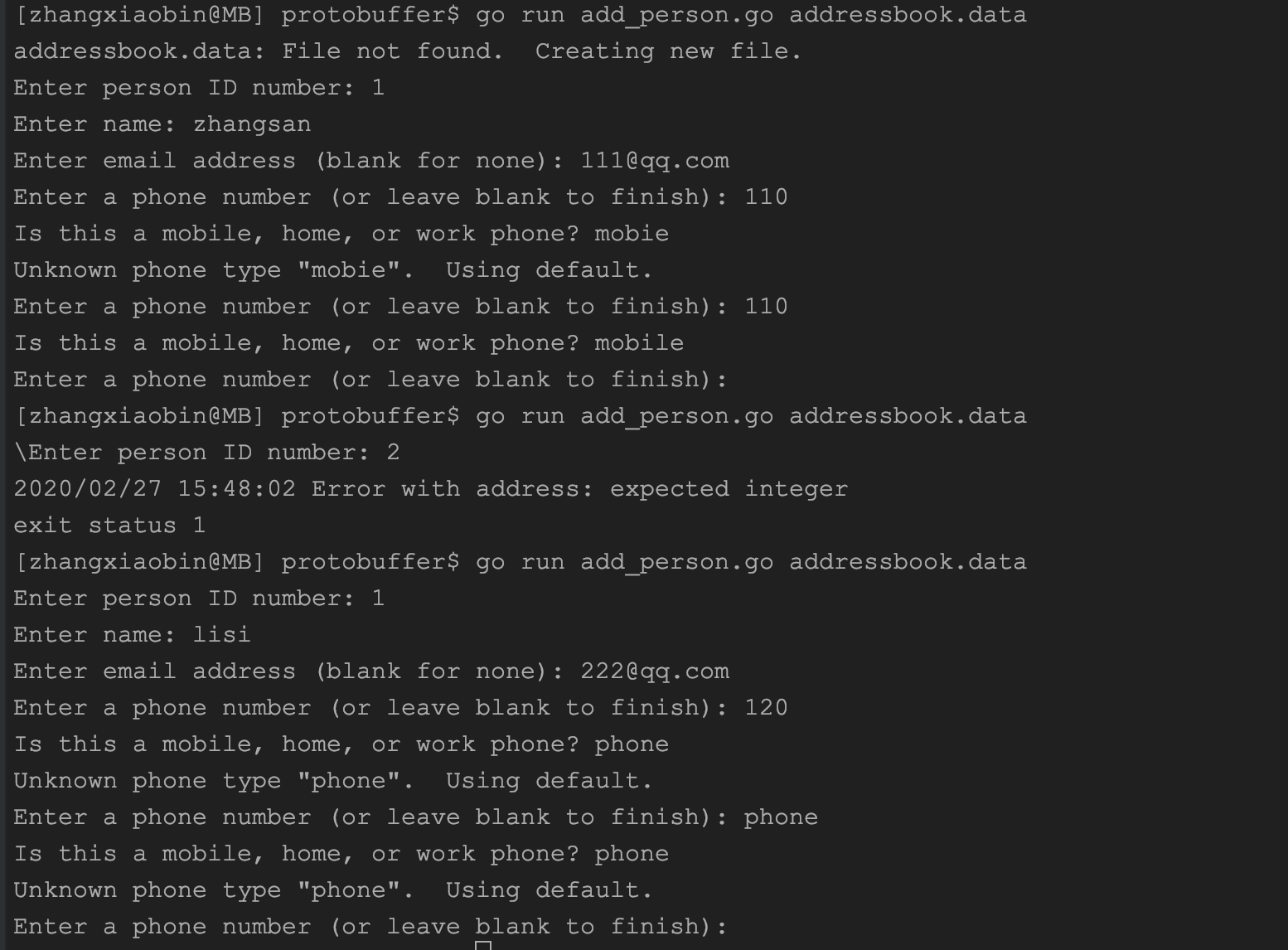Click the phone number prompt answered 'phone'

[x=416, y=817]
